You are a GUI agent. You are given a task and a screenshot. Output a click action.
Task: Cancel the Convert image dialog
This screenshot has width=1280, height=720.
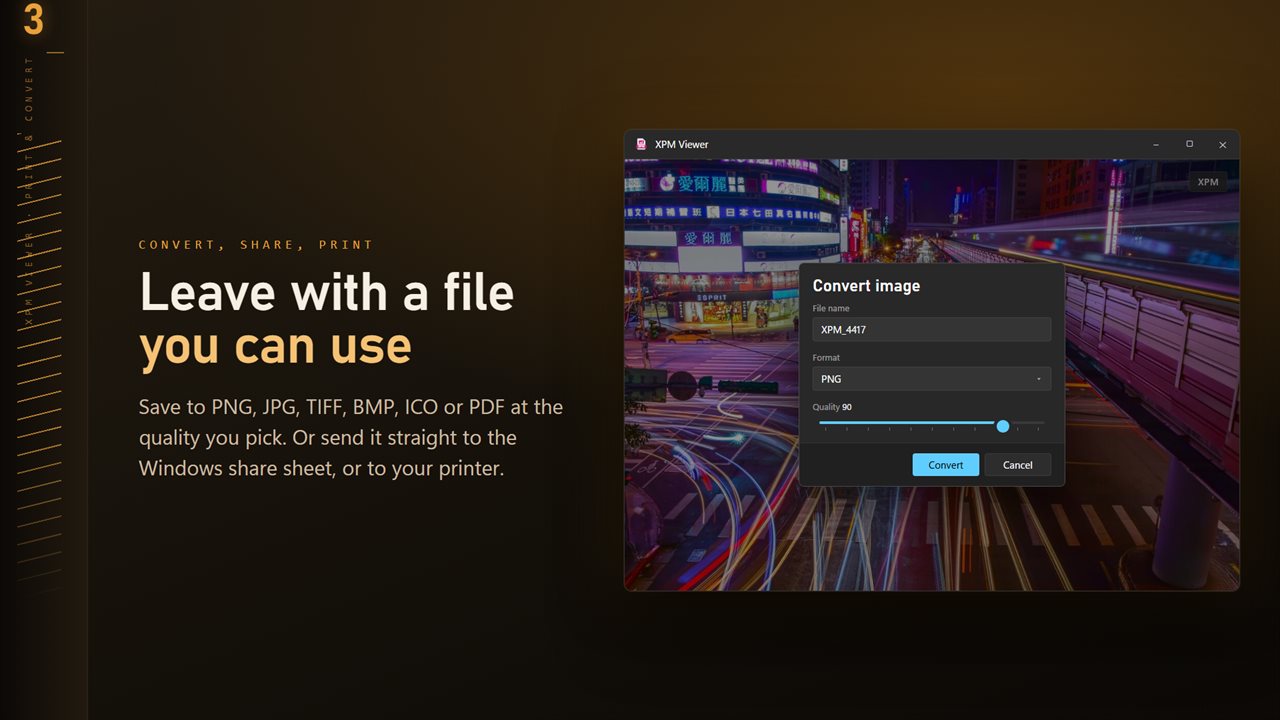pyautogui.click(x=1017, y=465)
